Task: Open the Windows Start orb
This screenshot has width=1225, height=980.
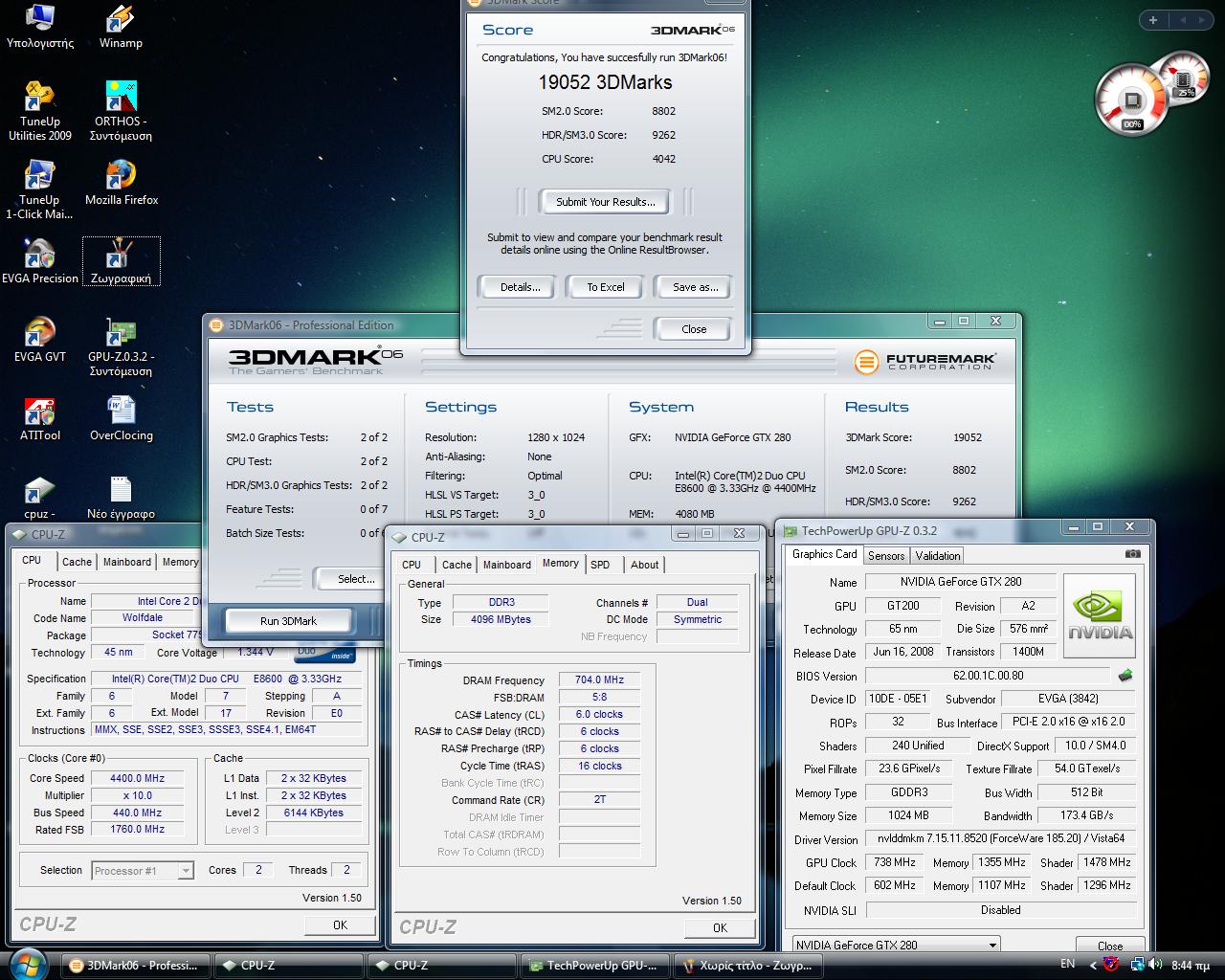Action: (x=28, y=963)
